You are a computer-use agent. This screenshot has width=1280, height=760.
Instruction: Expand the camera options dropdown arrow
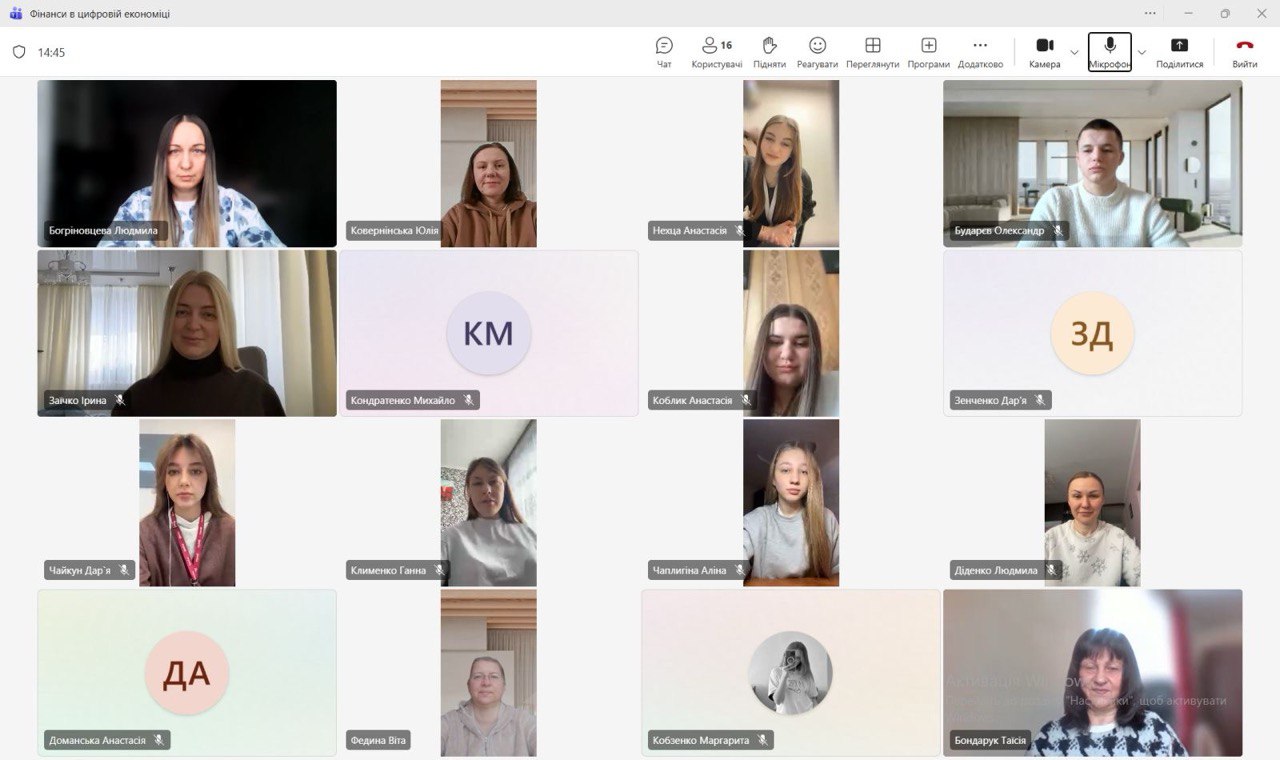click(1075, 52)
